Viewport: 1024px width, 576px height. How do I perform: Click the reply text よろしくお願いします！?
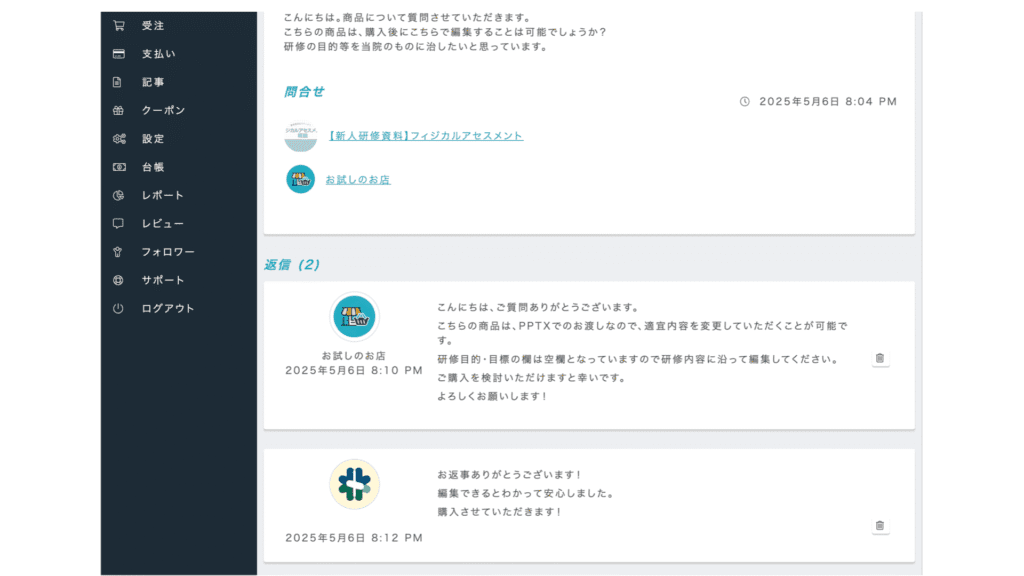(x=492, y=396)
